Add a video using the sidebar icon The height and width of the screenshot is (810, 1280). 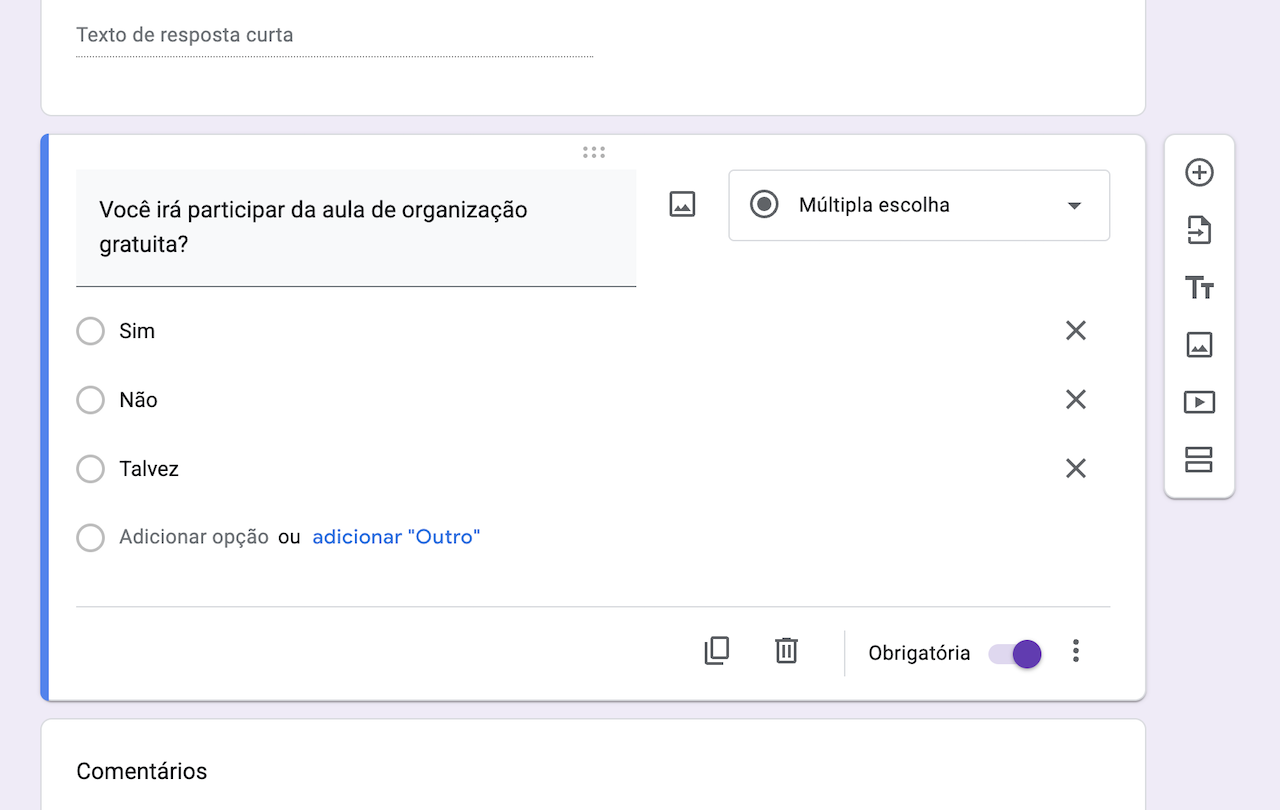[1199, 401]
